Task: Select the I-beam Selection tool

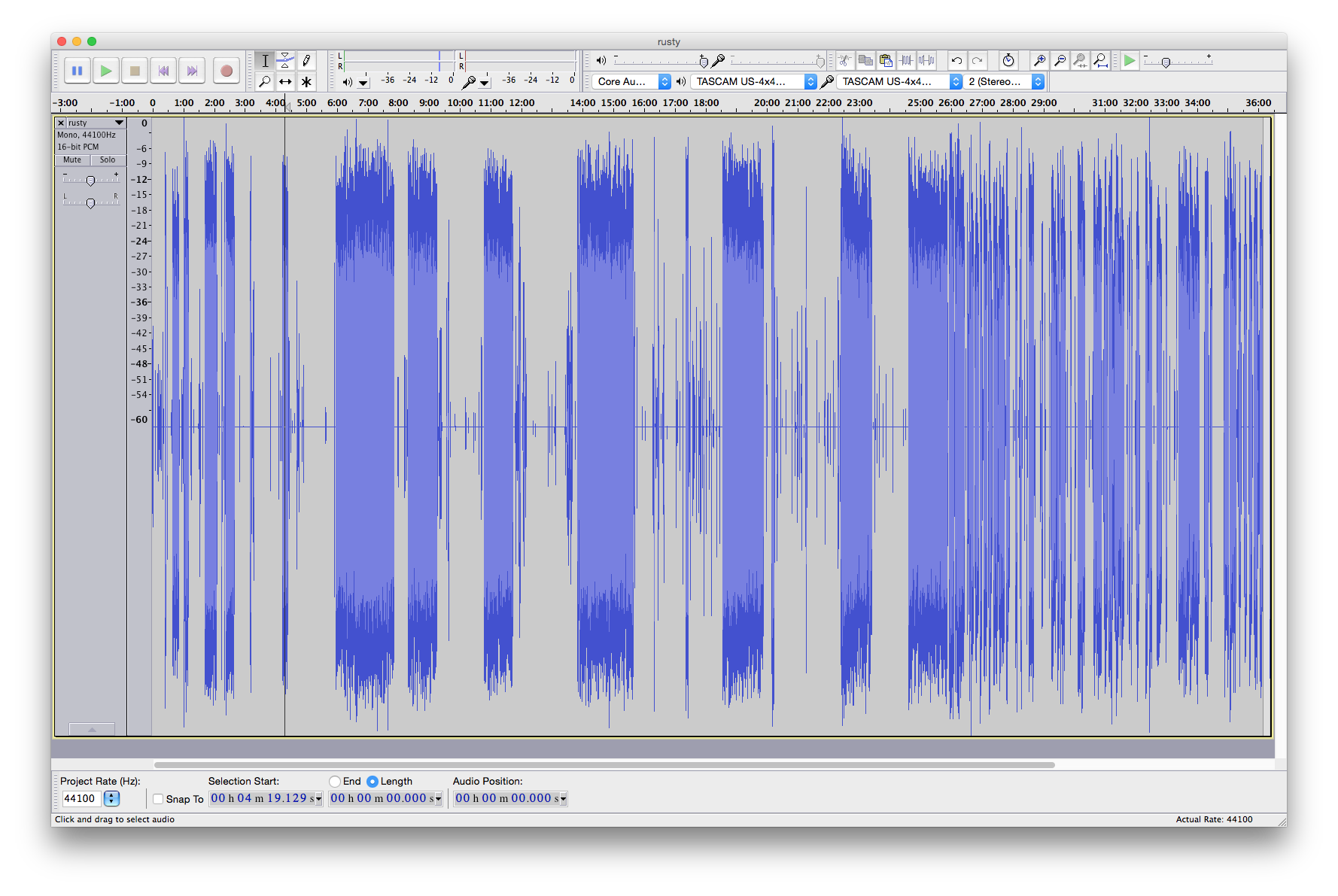Action: click(265, 61)
